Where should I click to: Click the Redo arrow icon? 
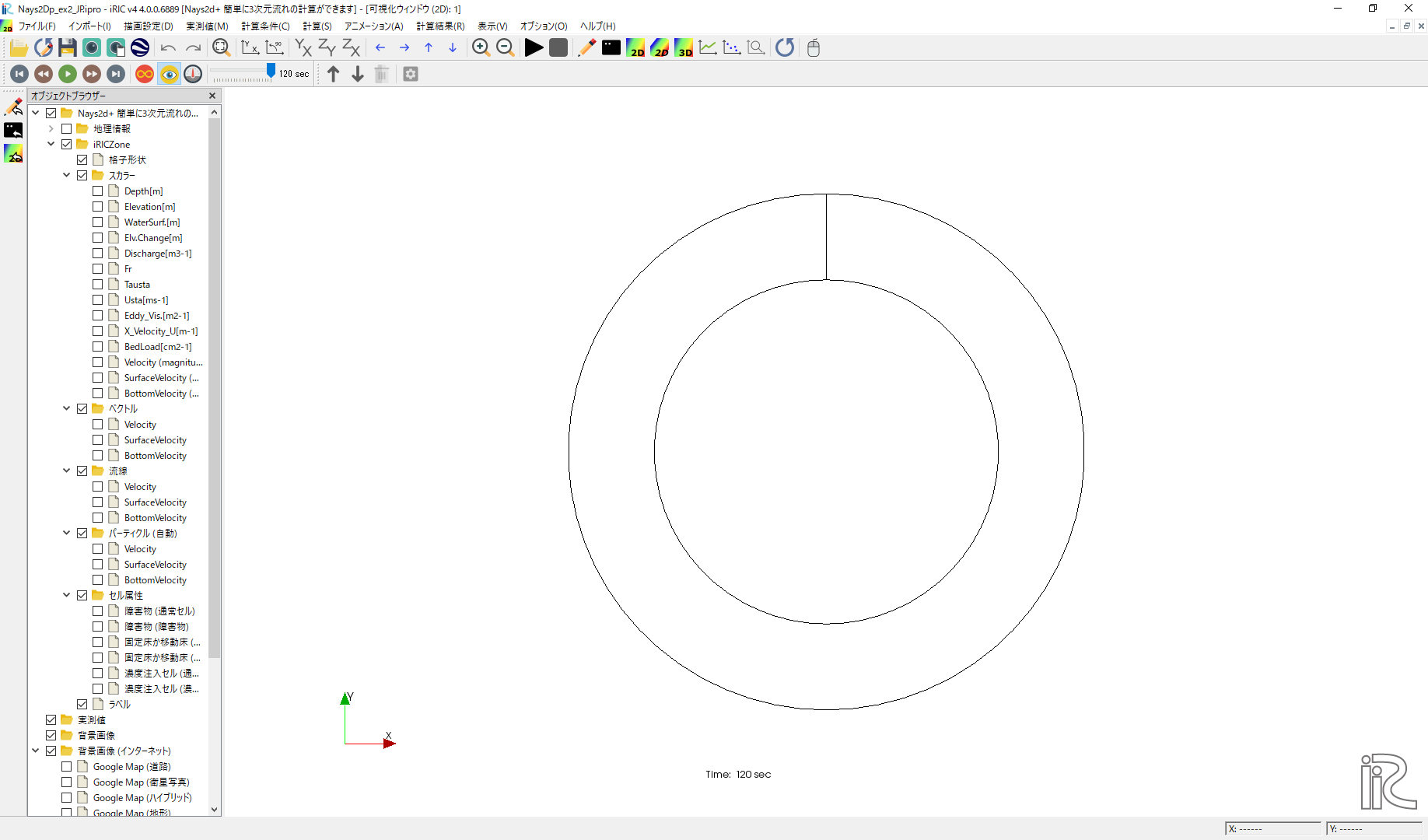pos(193,48)
